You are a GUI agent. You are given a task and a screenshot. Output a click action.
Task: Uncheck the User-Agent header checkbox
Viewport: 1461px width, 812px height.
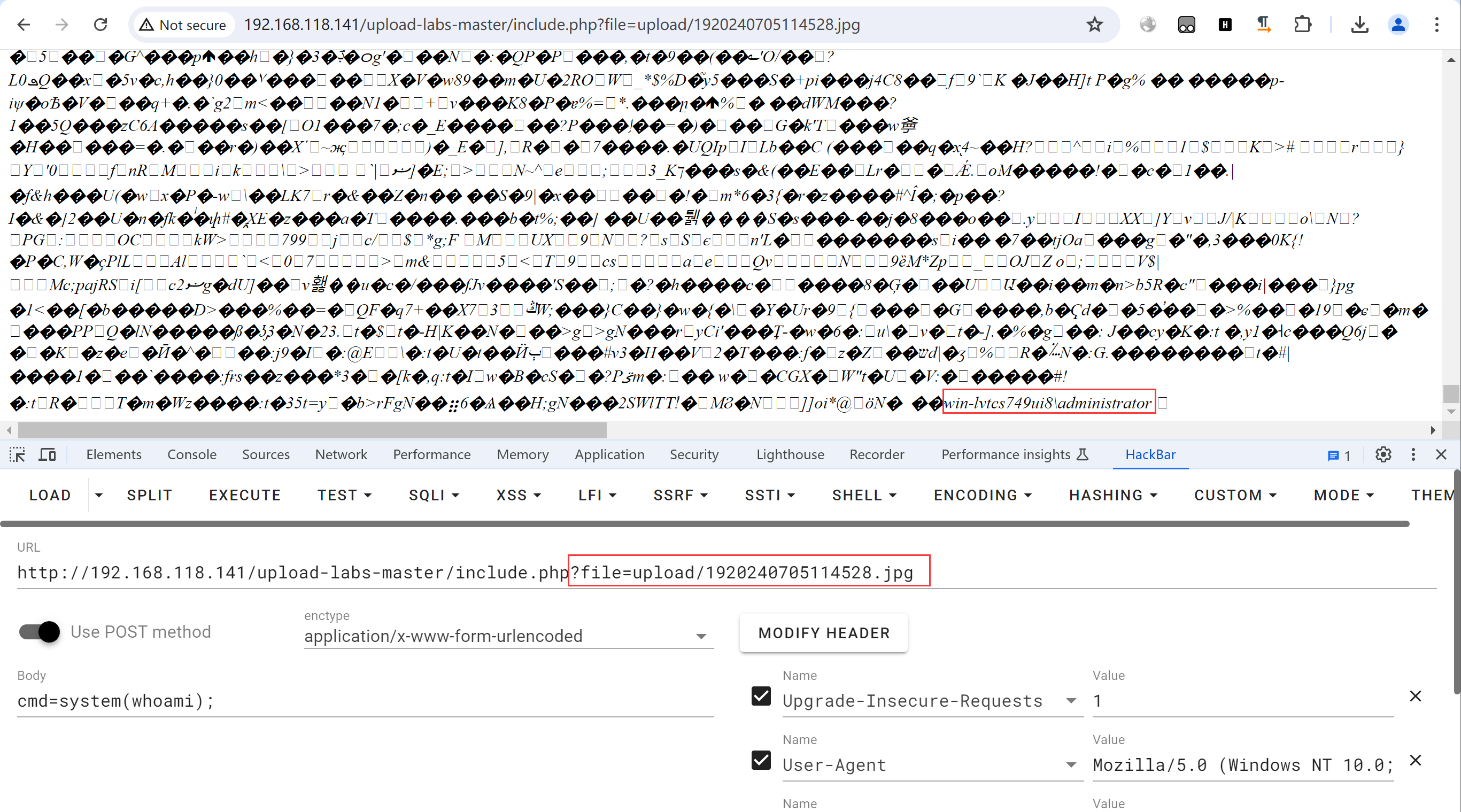coord(761,760)
